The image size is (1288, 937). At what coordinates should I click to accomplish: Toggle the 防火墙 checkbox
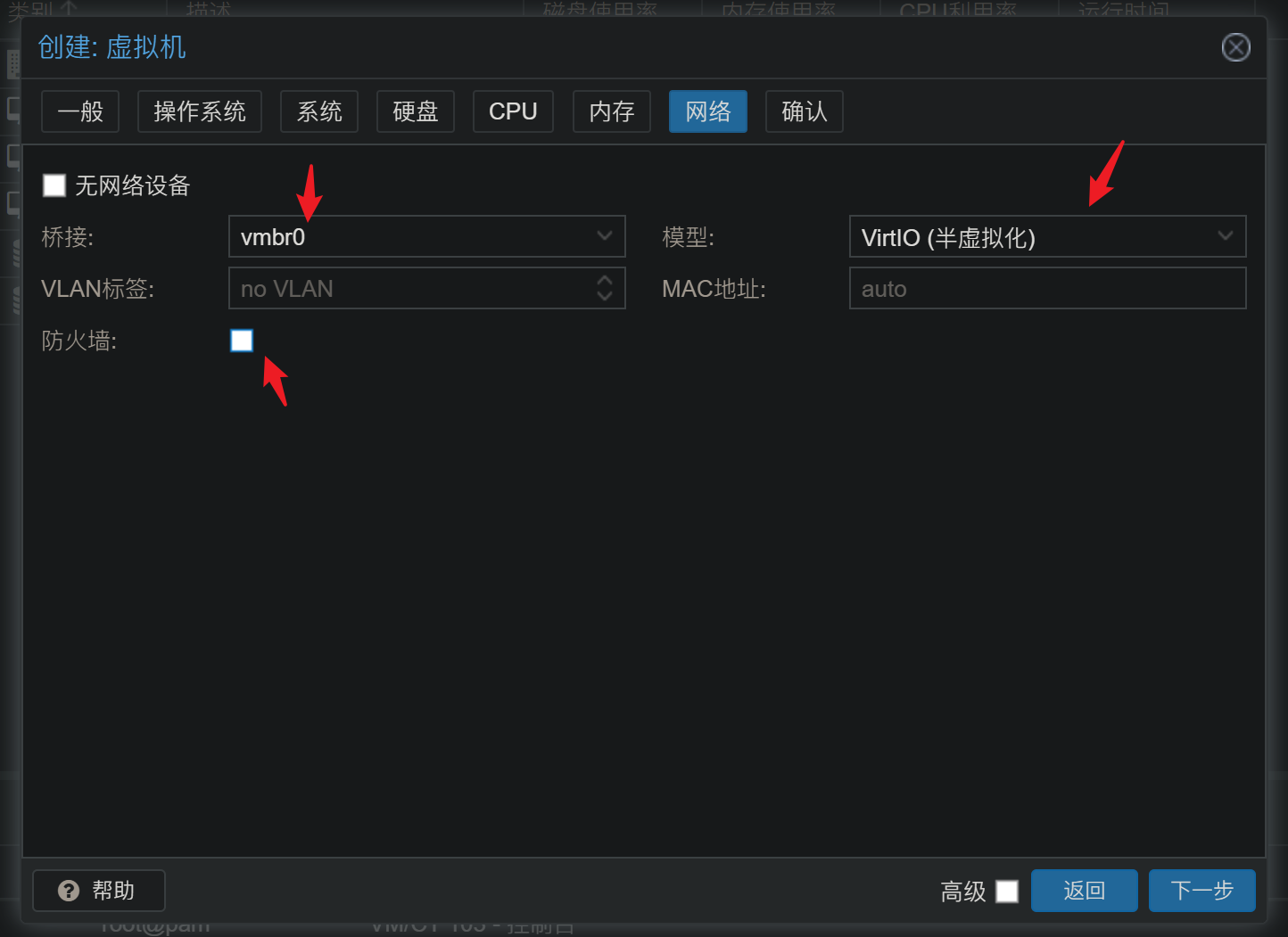pos(242,341)
